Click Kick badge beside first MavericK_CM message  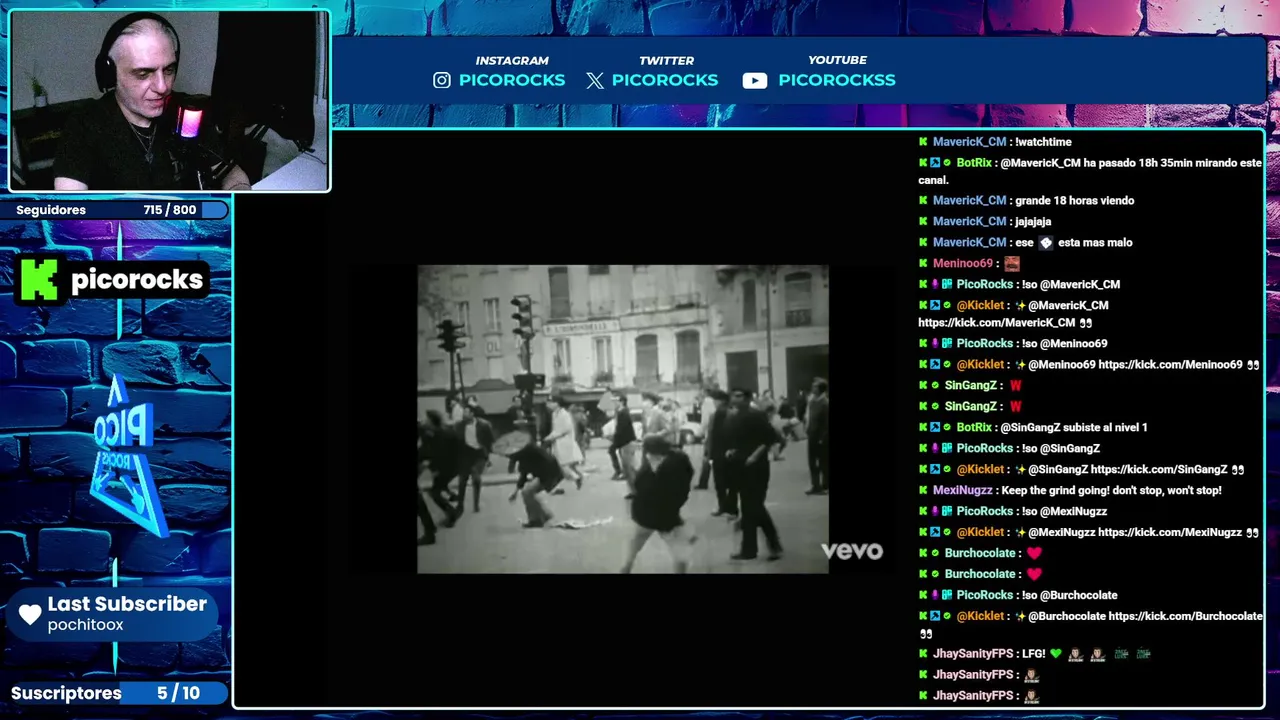point(924,142)
